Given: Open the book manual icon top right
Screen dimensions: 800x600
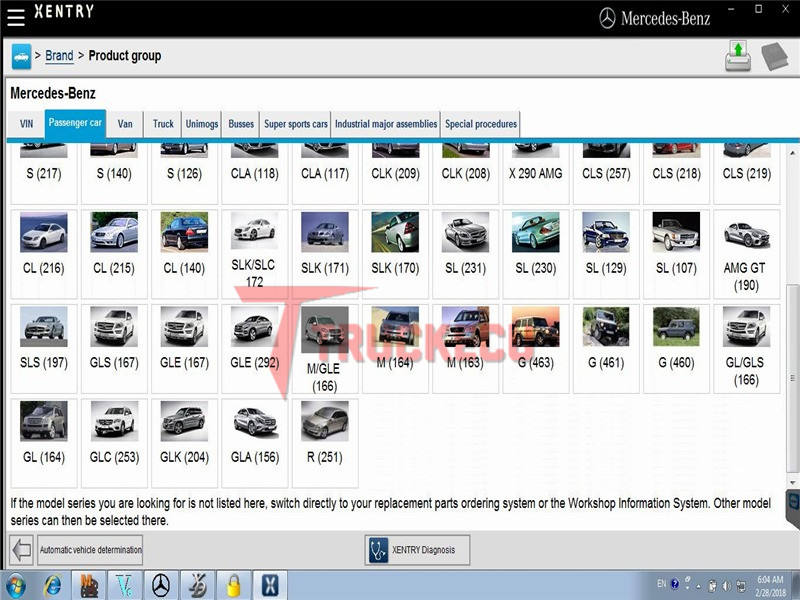Looking at the screenshot, I should (774, 56).
